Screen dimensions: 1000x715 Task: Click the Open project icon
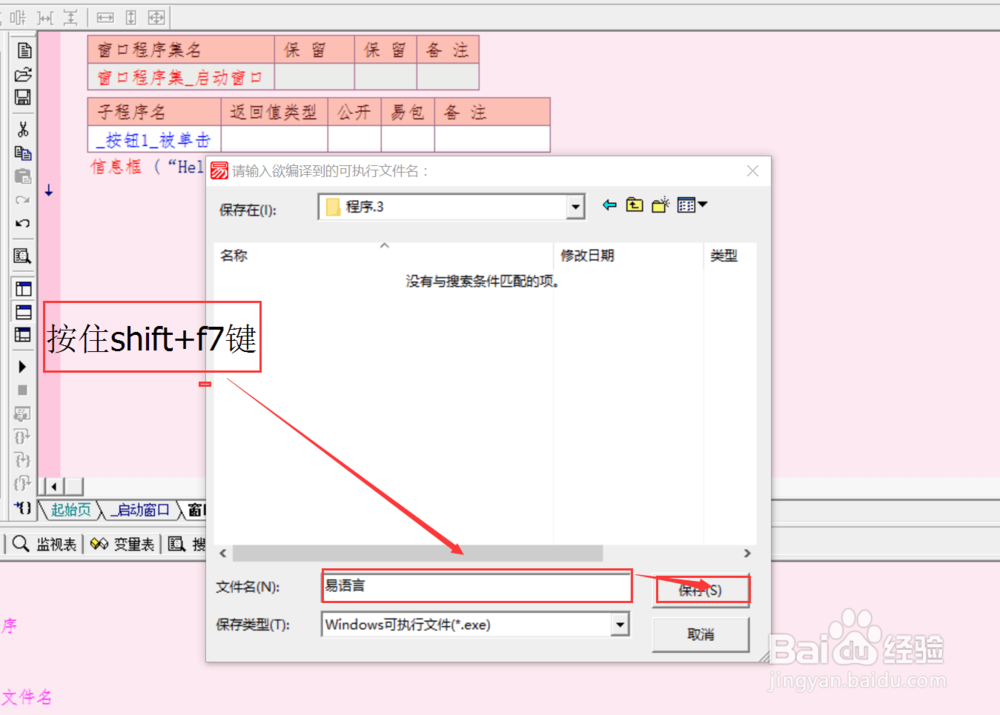pyautogui.click(x=24, y=73)
